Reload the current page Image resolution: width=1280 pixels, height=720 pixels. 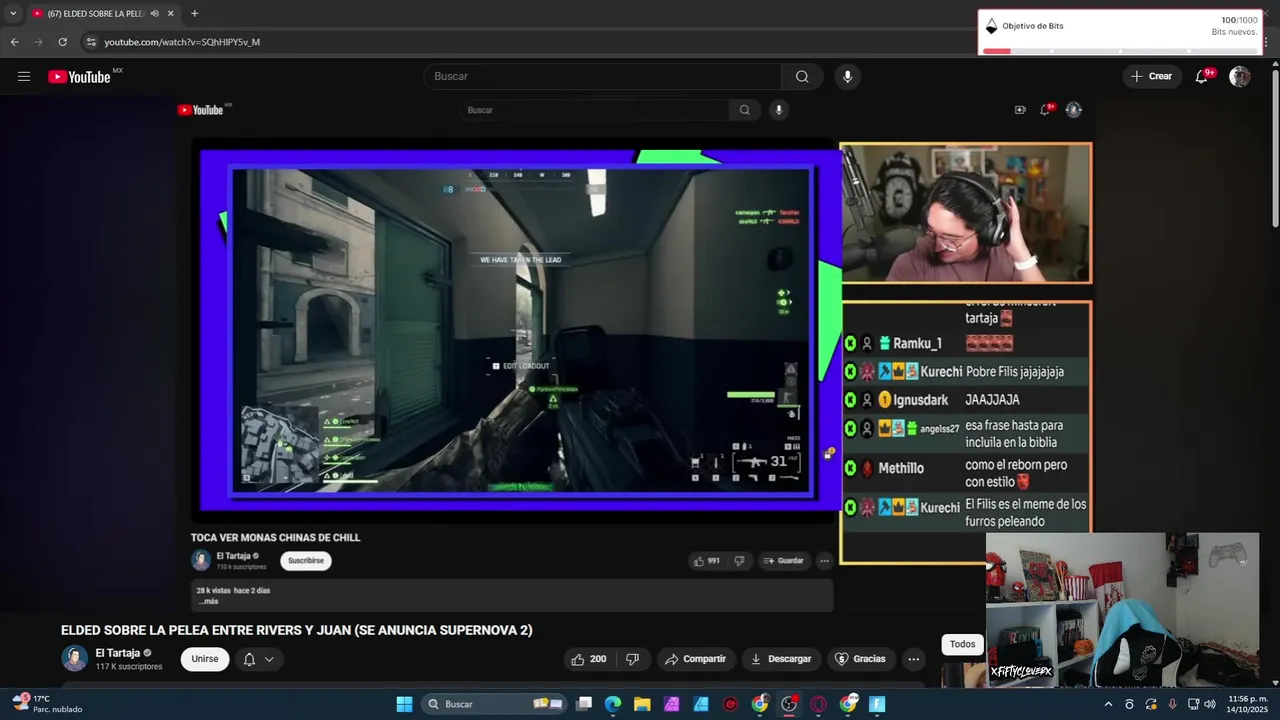[x=62, y=42]
